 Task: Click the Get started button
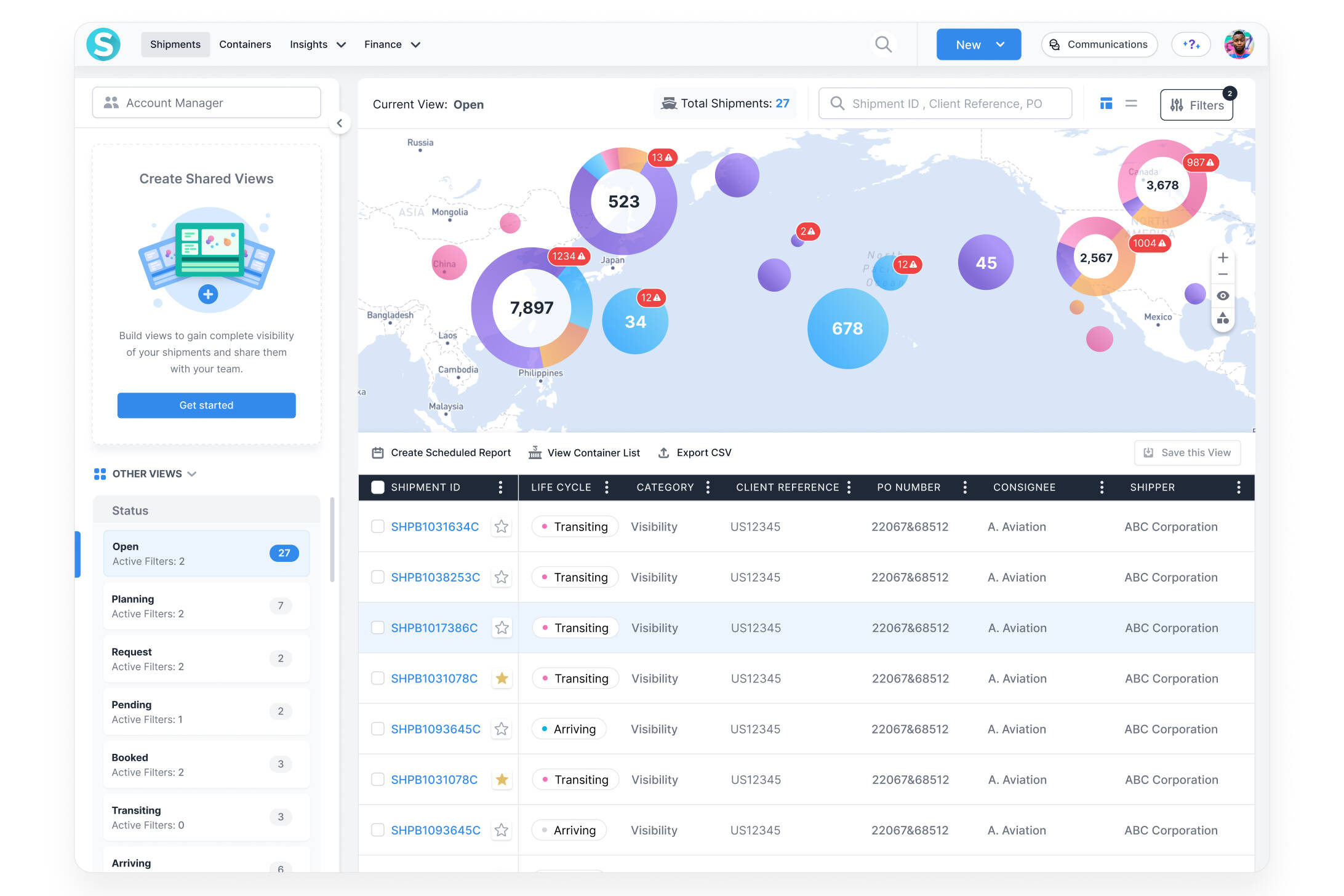pos(206,405)
